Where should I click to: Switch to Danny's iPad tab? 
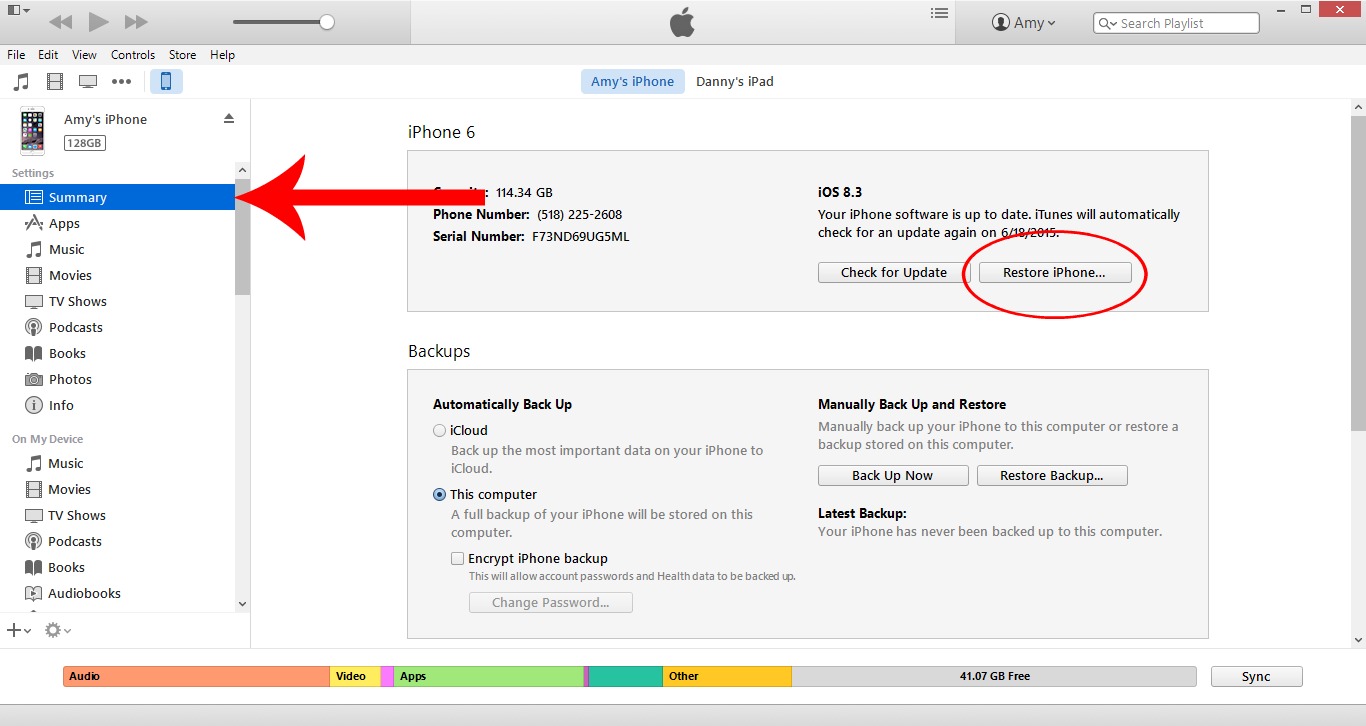tap(734, 82)
